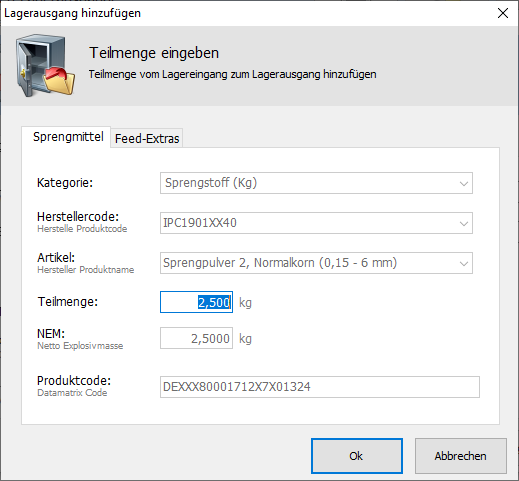Expand the Artikel dropdown arrow
Viewport: 519px width, 481px height.
tap(464, 263)
